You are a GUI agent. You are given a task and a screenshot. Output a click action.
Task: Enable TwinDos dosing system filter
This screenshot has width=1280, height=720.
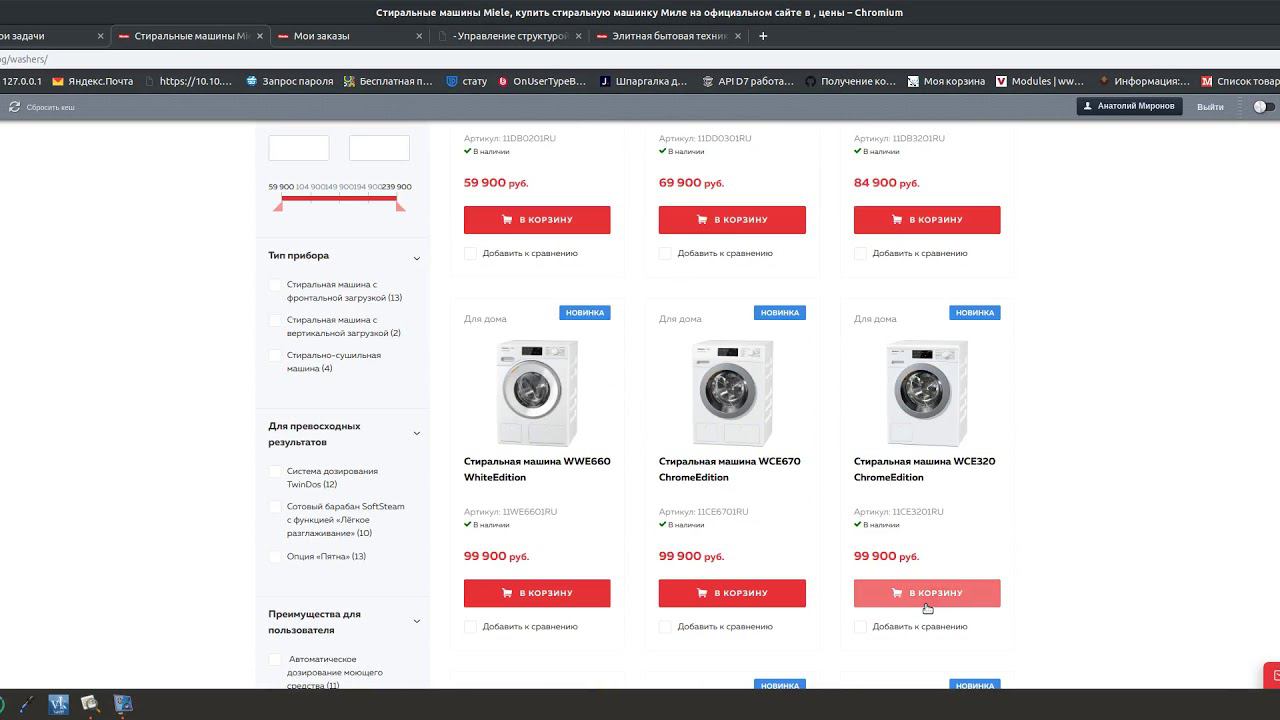[275, 471]
